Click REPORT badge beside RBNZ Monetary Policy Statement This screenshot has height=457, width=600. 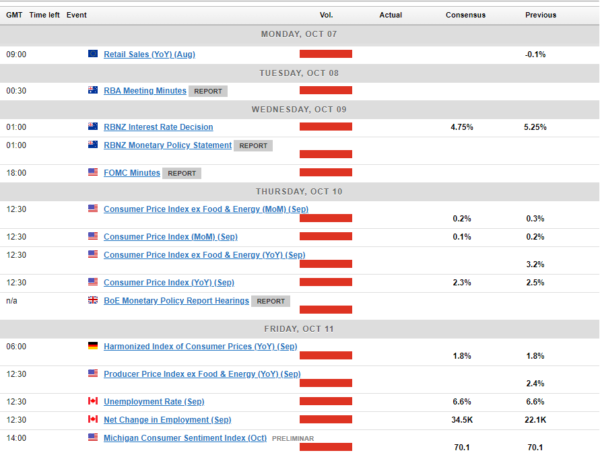pos(253,145)
